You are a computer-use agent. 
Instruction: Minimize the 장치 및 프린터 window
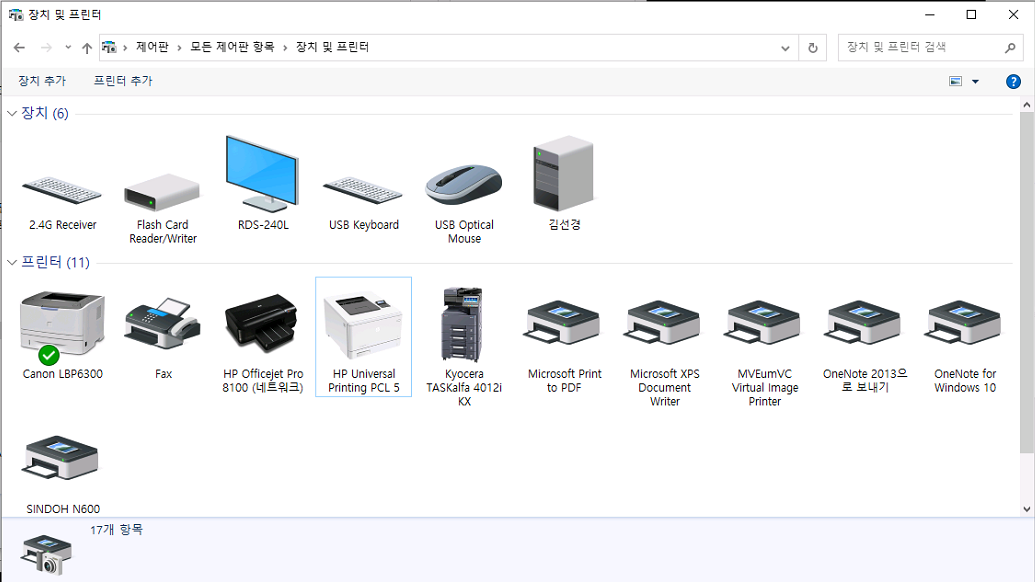[x=929, y=15]
